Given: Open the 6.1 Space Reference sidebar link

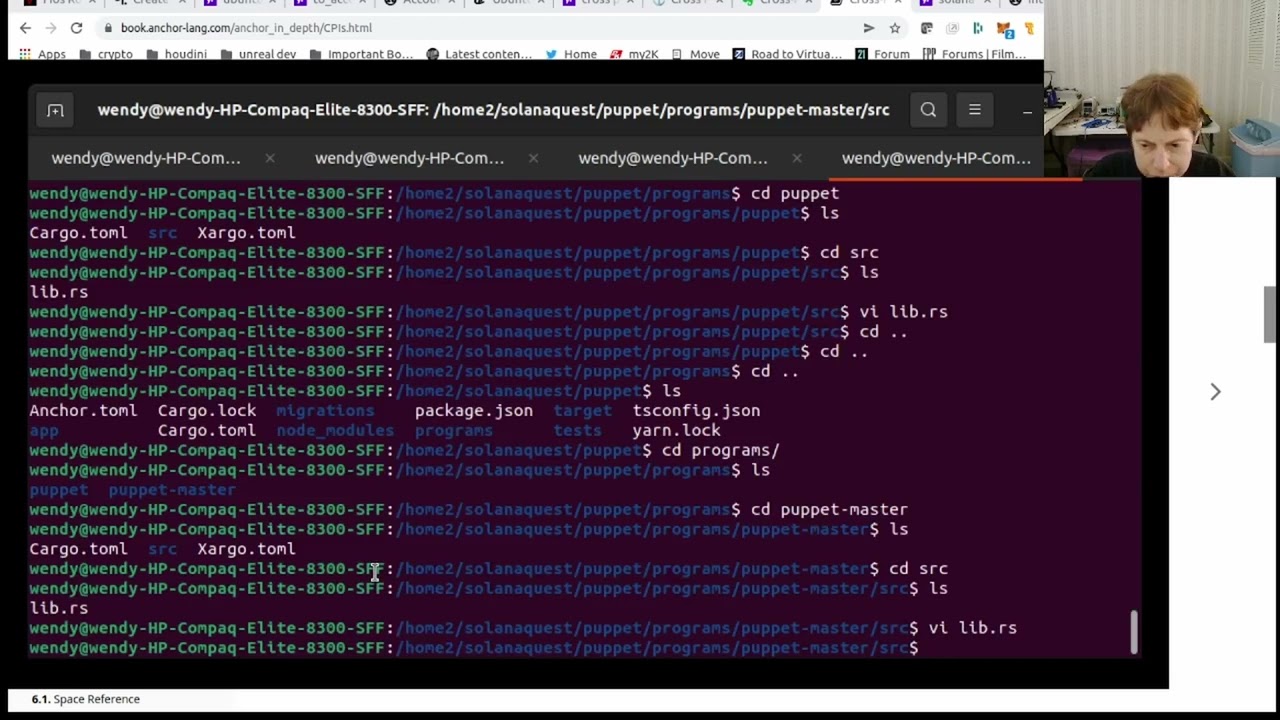Looking at the screenshot, I should tap(85, 699).
